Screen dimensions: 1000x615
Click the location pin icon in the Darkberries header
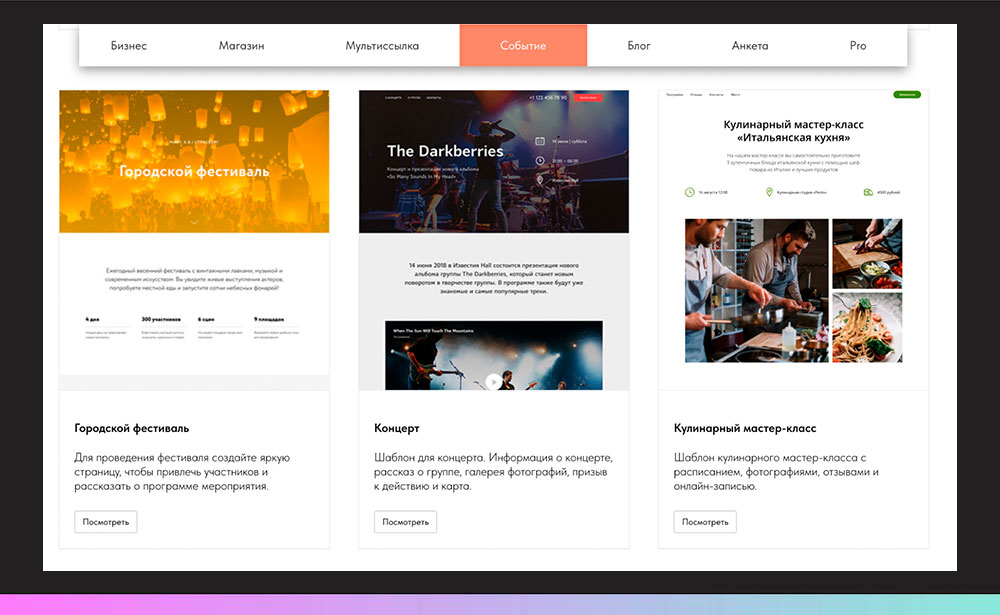click(540, 180)
